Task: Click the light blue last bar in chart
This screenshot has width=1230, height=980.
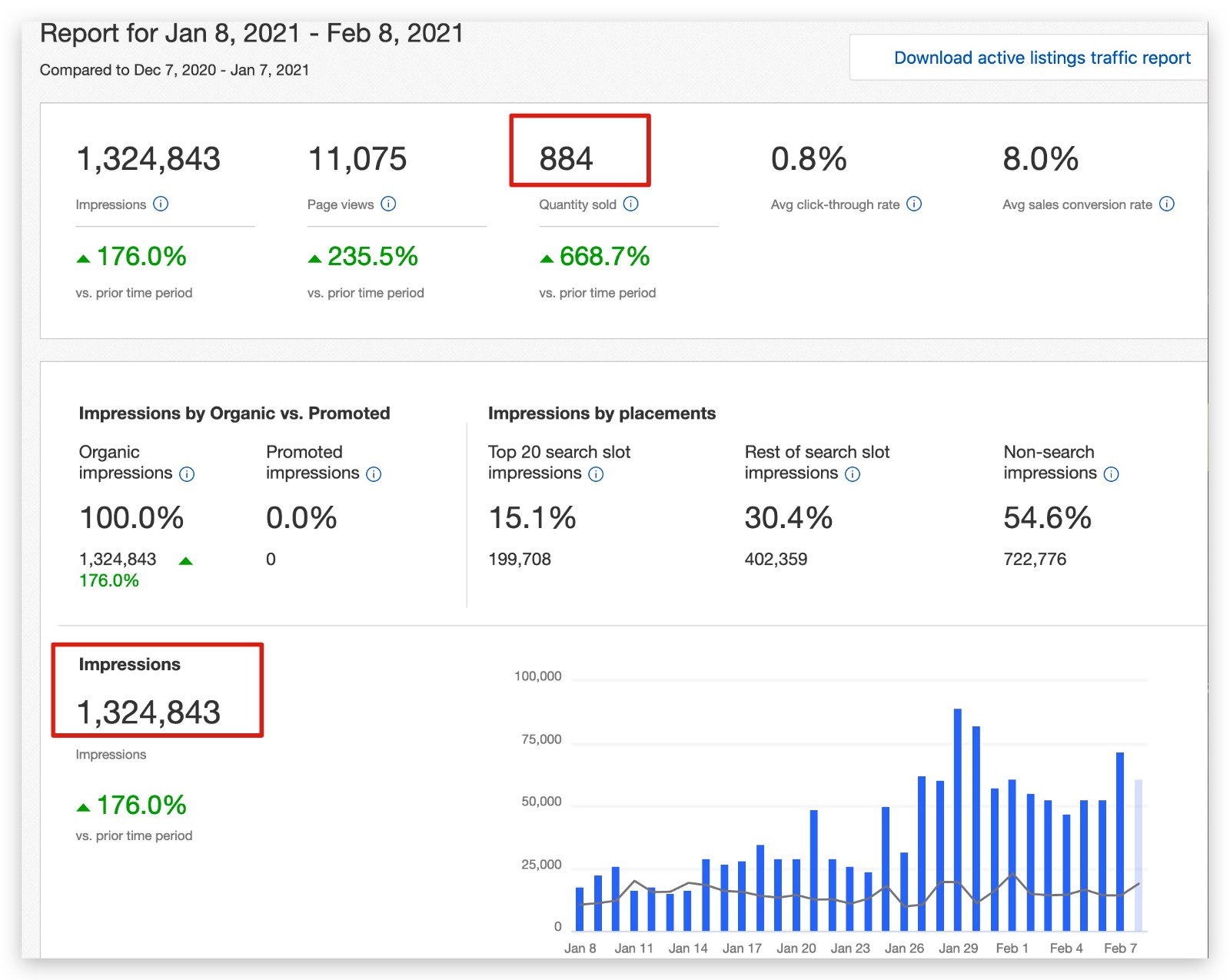Action: [1139, 855]
